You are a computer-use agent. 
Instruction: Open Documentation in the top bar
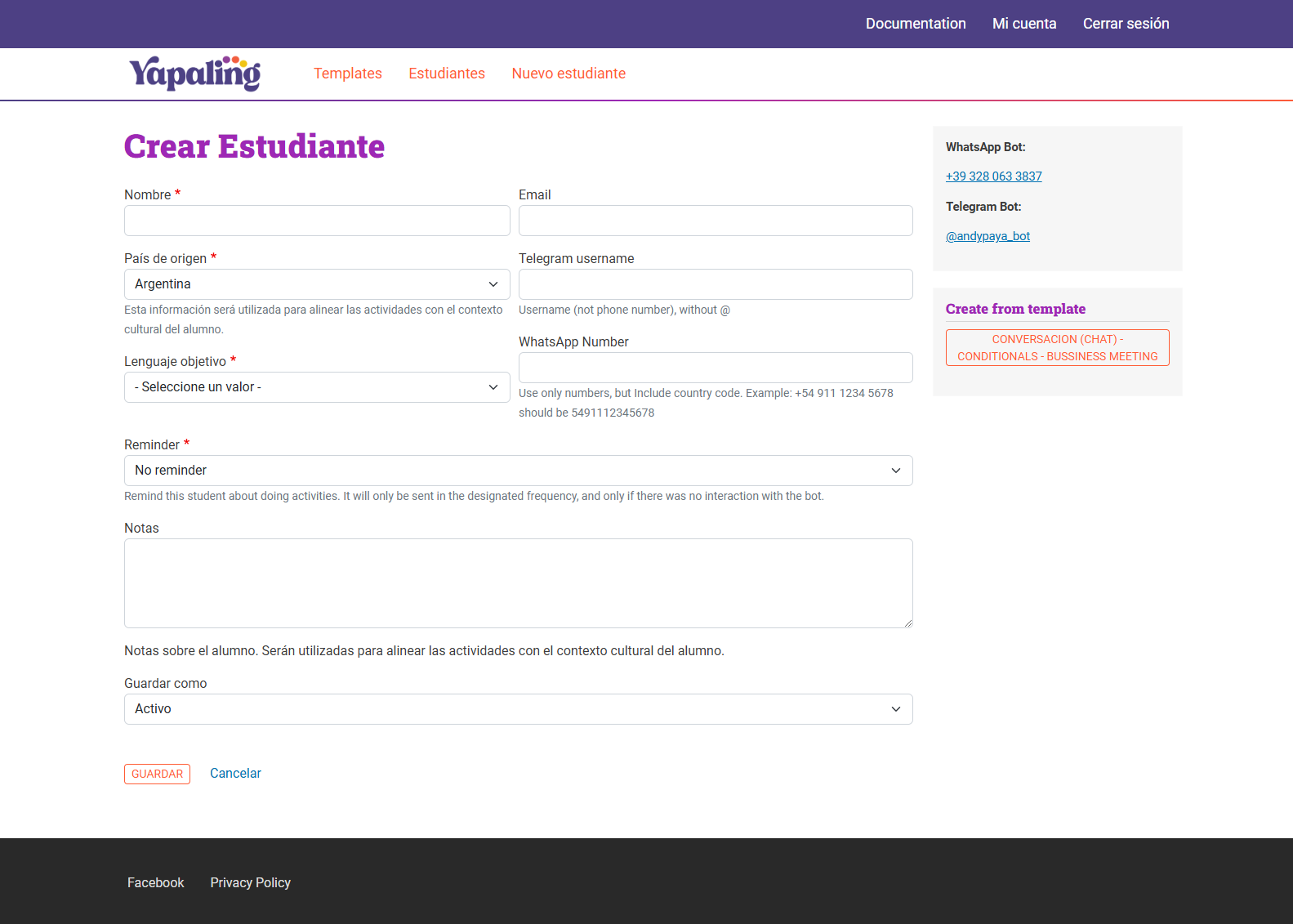point(915,24)
